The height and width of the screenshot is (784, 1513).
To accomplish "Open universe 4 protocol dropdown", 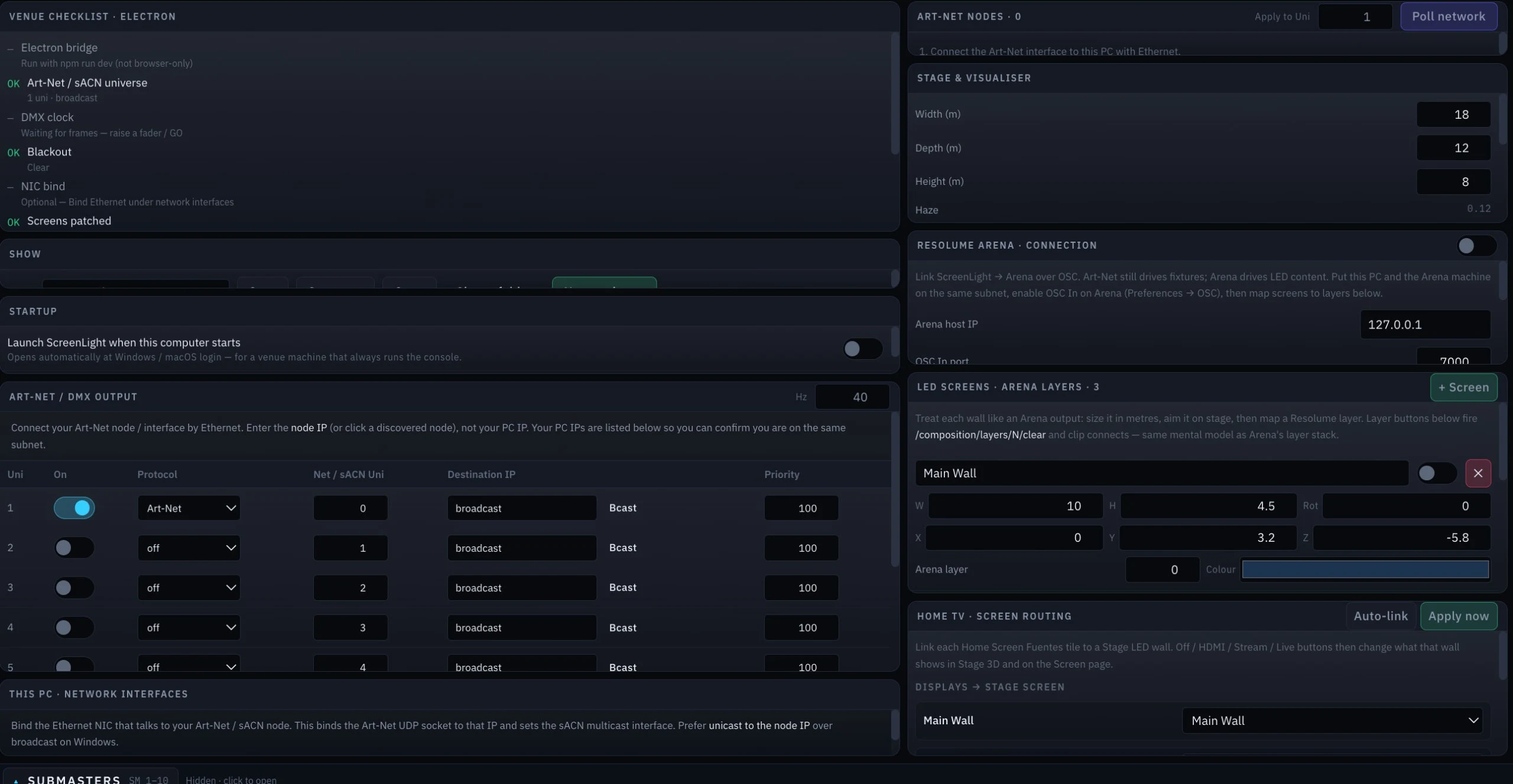I will [189, 627].
